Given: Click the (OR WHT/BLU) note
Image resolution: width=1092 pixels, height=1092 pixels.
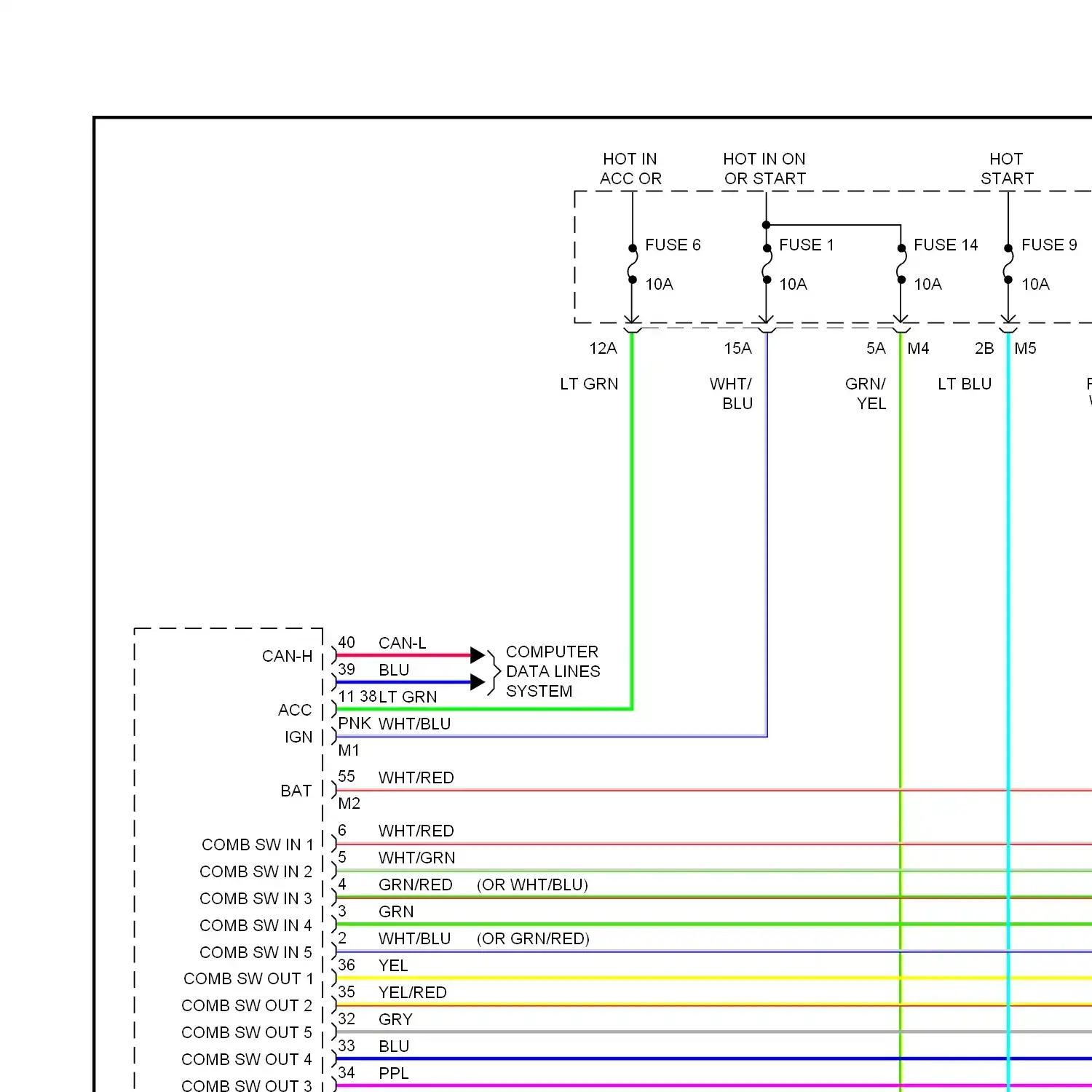Looking at the screenshot, I should coord(532,885).
